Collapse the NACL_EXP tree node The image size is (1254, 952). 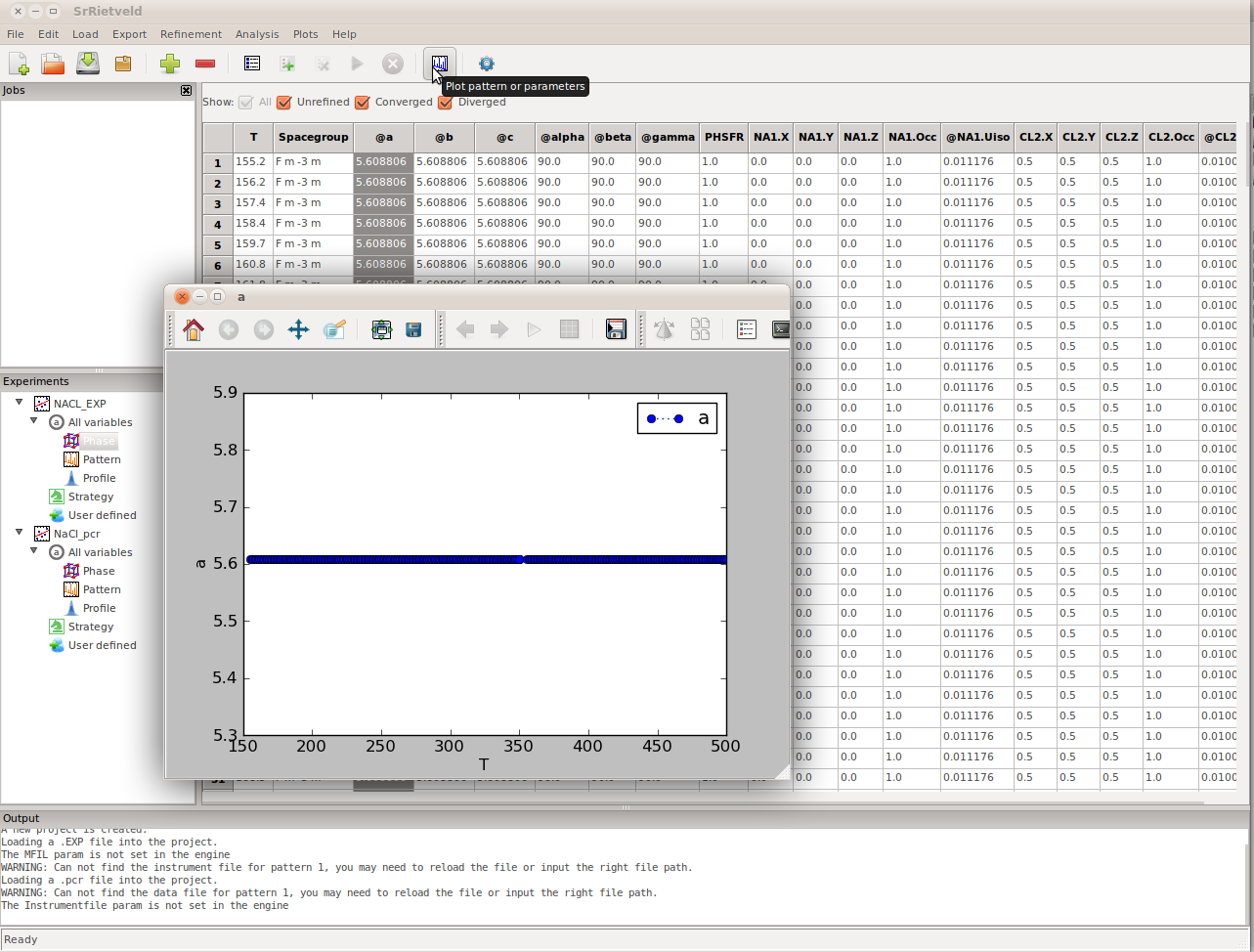(x=20, y=403)
